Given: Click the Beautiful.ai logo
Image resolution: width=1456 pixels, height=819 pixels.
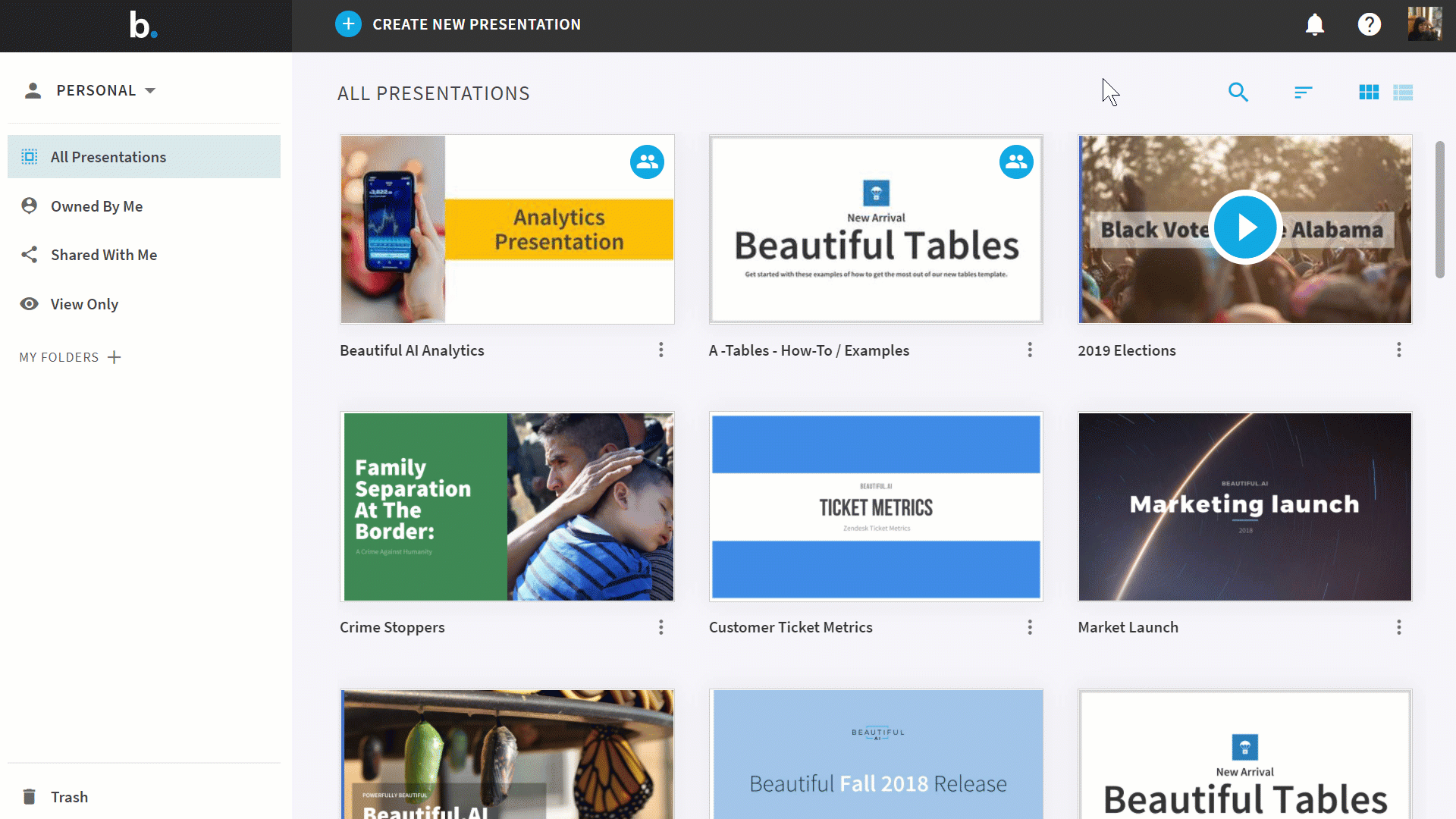Looking at the screenshot, I should click(x=143, y=24).
